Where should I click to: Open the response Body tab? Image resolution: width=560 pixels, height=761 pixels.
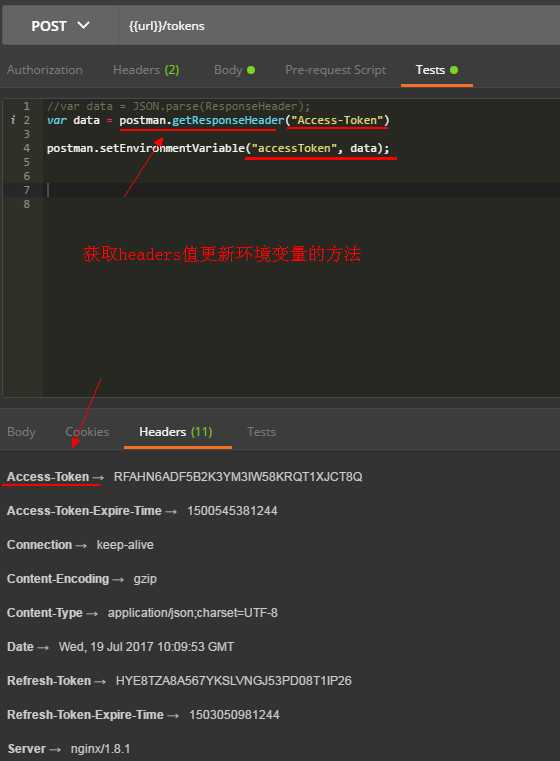(21, 431)
